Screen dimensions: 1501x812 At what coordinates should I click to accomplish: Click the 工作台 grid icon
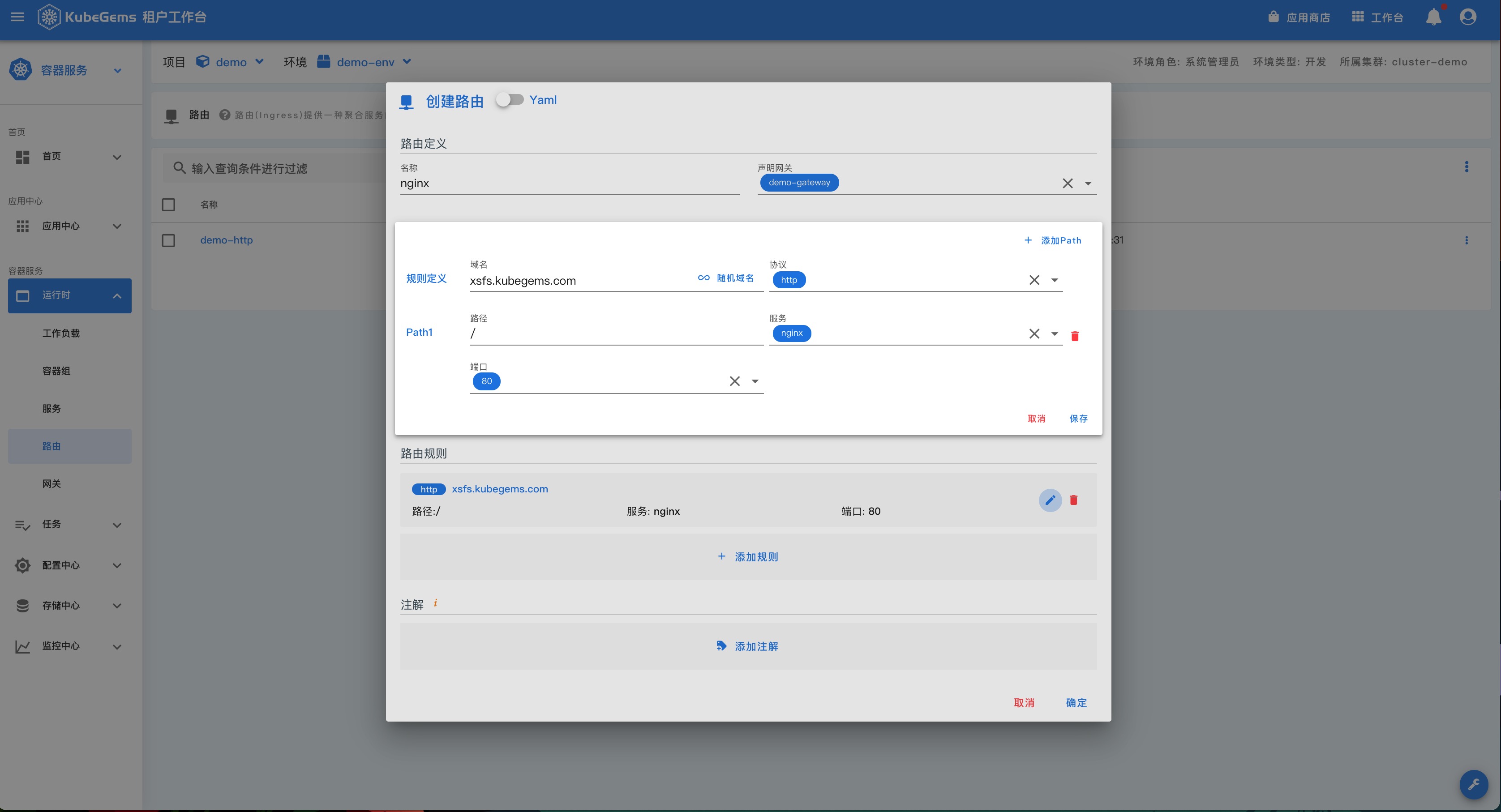[1358, 17]
